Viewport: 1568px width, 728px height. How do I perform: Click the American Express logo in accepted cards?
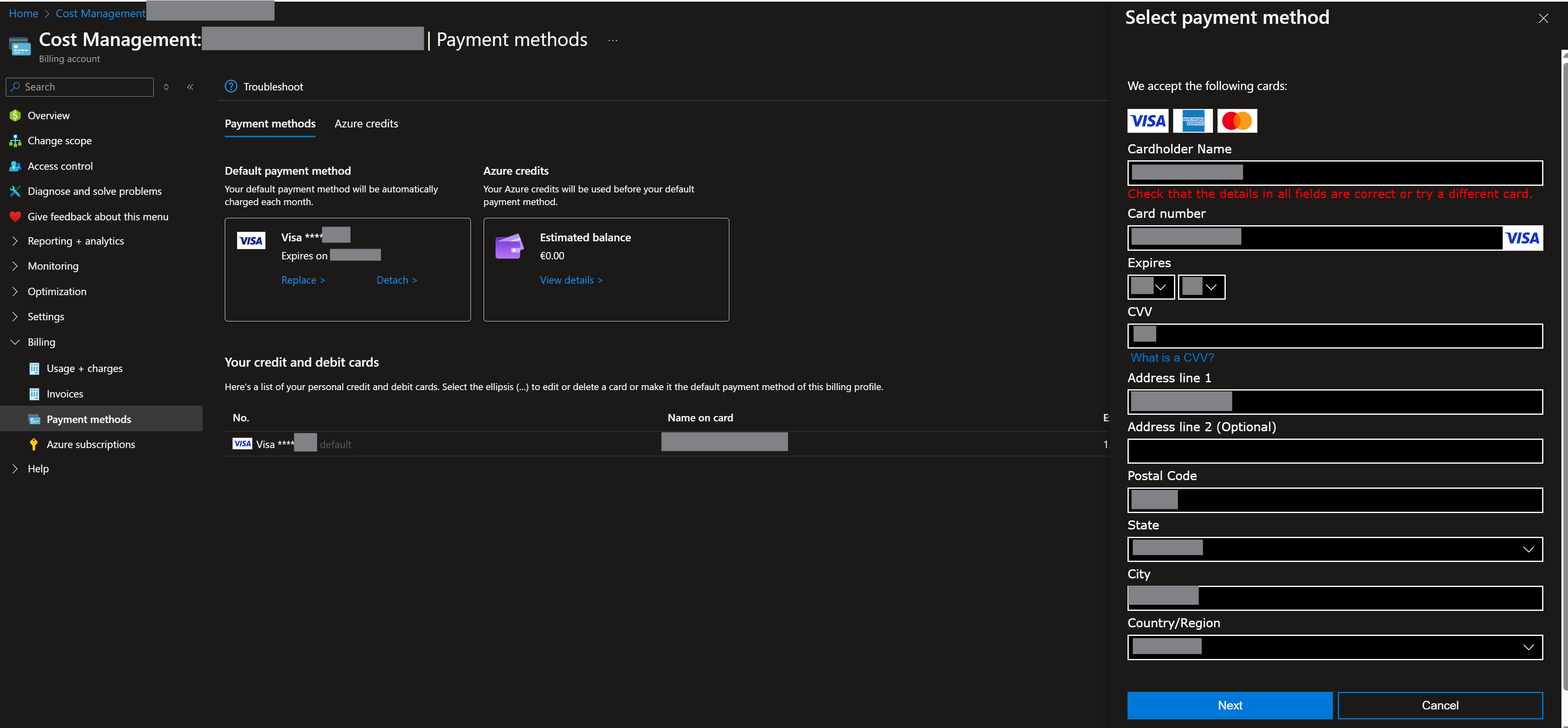[1193, 121]
